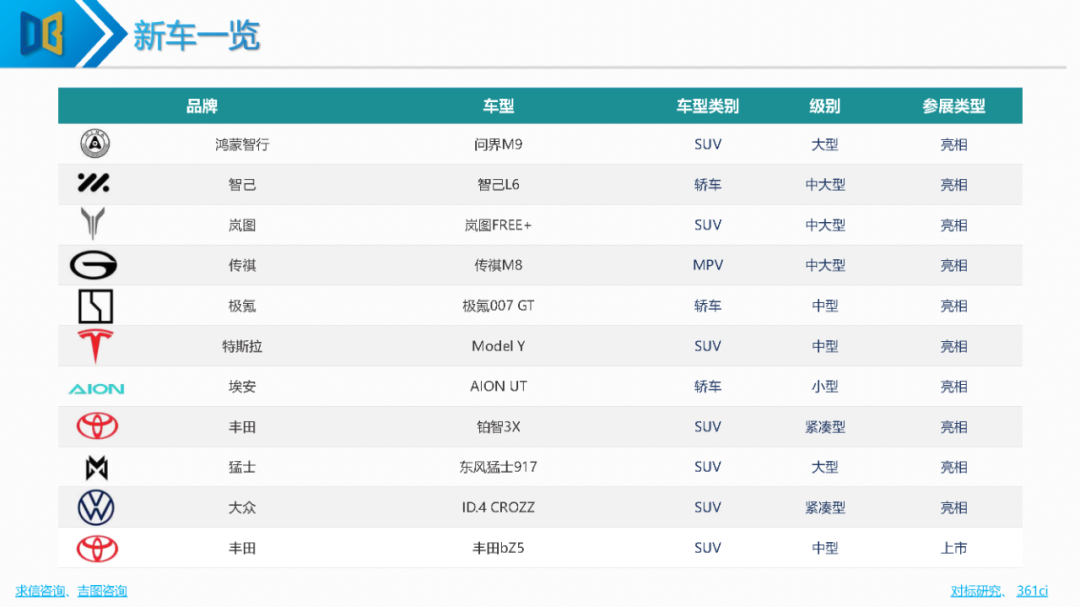
Task: Click the 岚图 brand logo
Action: [x=93, y=223]
